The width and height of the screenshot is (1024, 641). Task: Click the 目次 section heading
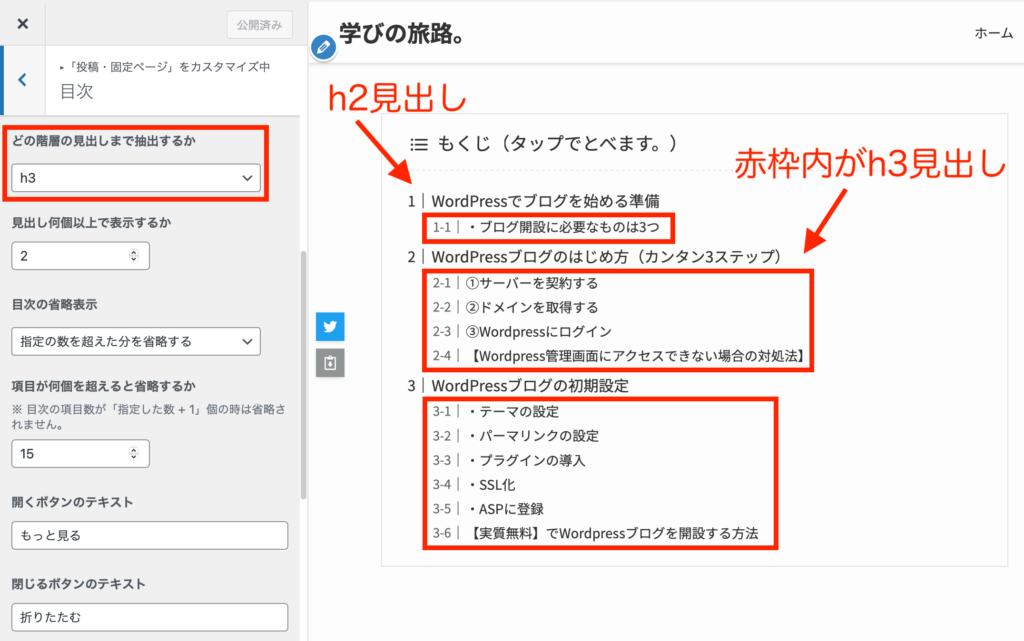(76, 91)
